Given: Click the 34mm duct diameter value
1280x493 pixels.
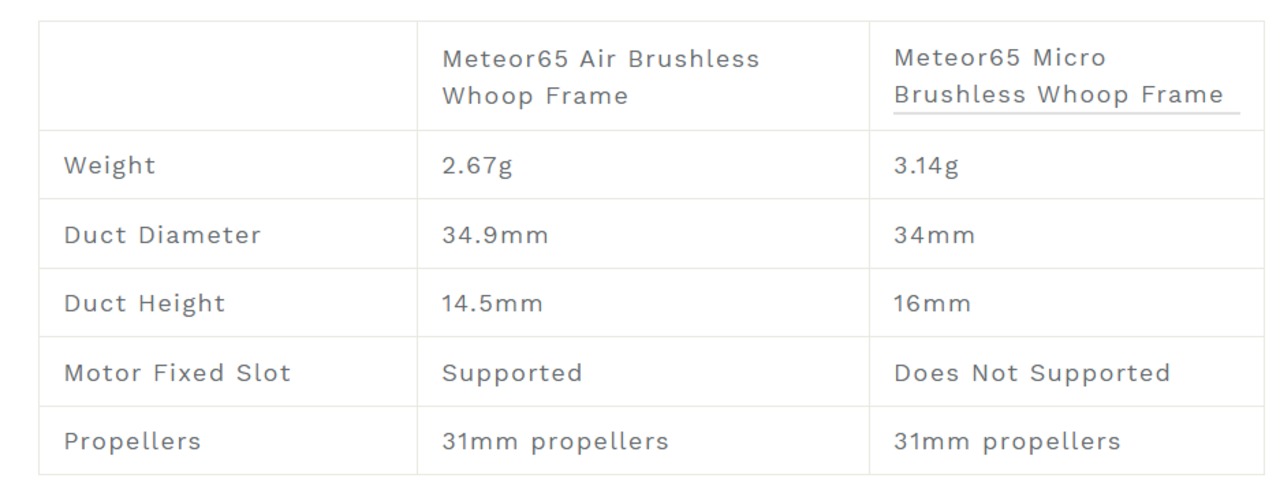Looking at the screenshot, I should point(934,235).
